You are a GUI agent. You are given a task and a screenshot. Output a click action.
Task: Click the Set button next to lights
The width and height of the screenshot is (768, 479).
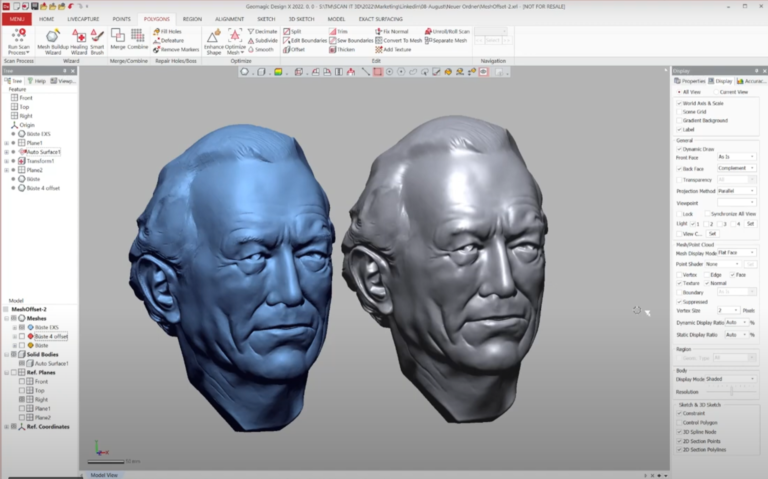tap(750, 224)
